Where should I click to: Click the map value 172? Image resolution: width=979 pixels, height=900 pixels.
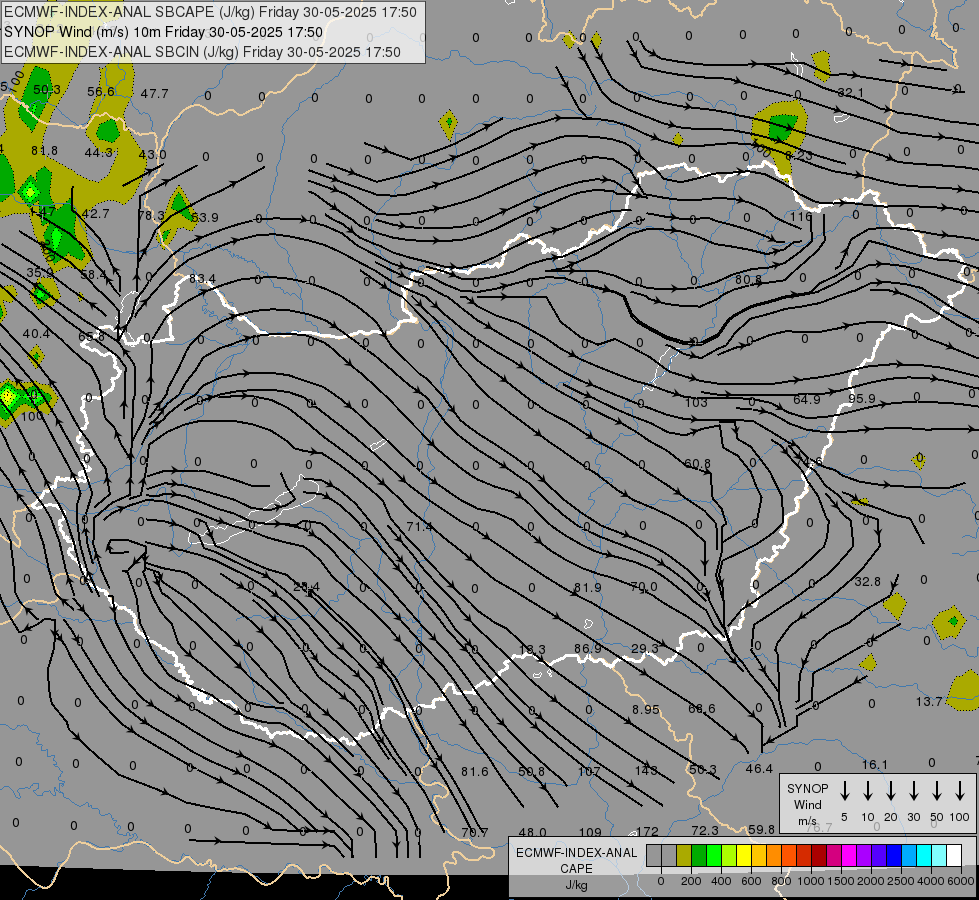coord(647,831)
